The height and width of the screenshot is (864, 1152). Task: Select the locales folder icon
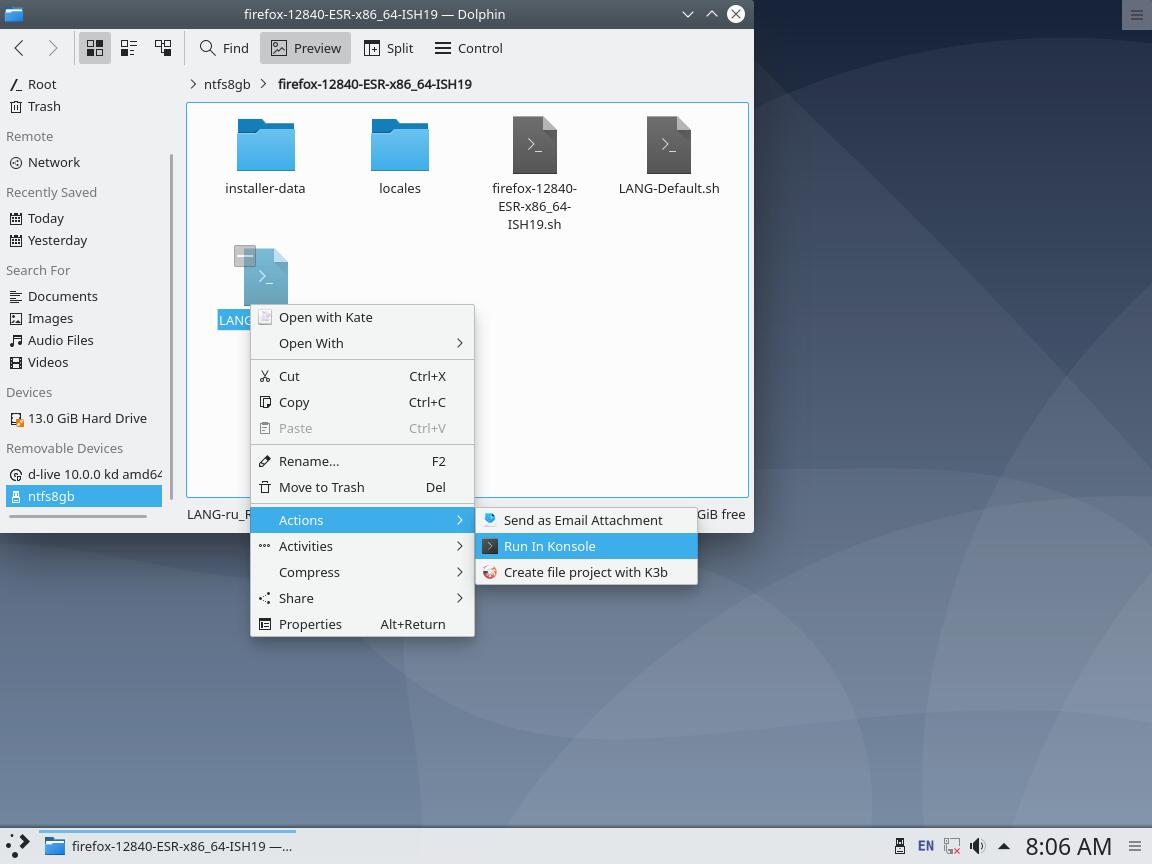(x=400, y=145)
